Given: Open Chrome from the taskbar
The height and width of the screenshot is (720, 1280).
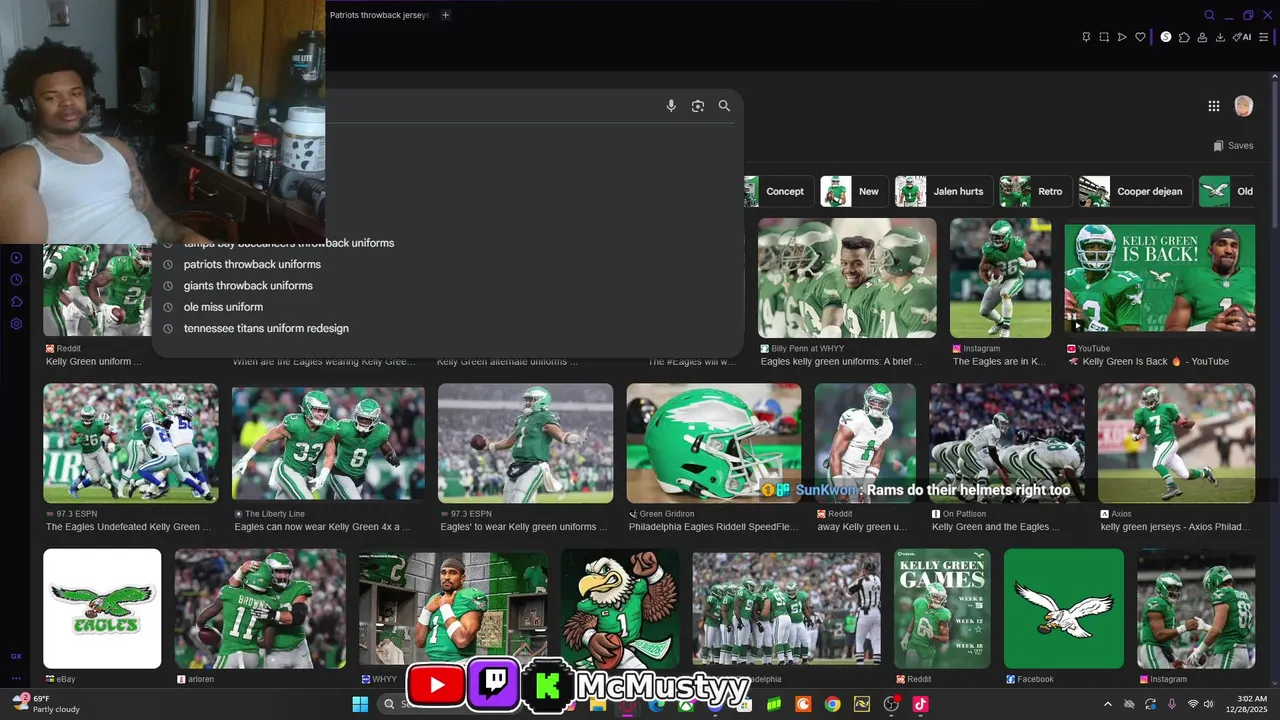Looking at the screenshot, I should 832,704.
